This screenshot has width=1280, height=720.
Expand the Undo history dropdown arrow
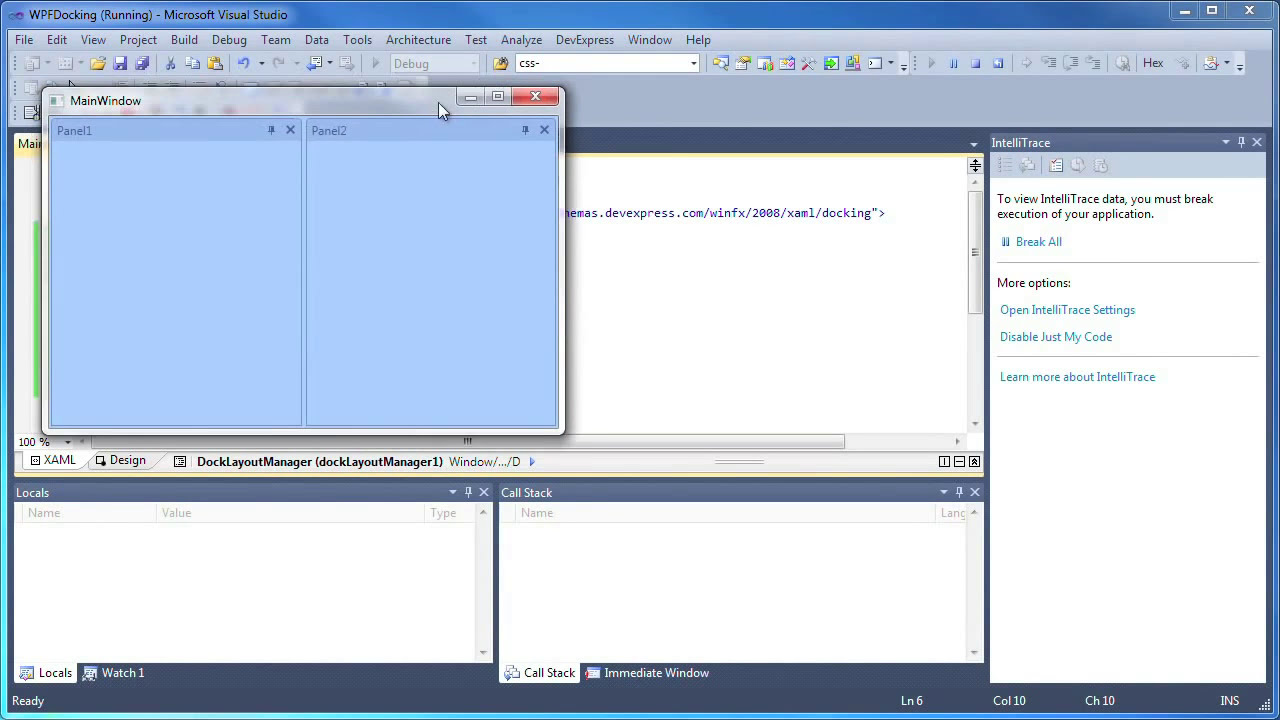coord(261,63)
